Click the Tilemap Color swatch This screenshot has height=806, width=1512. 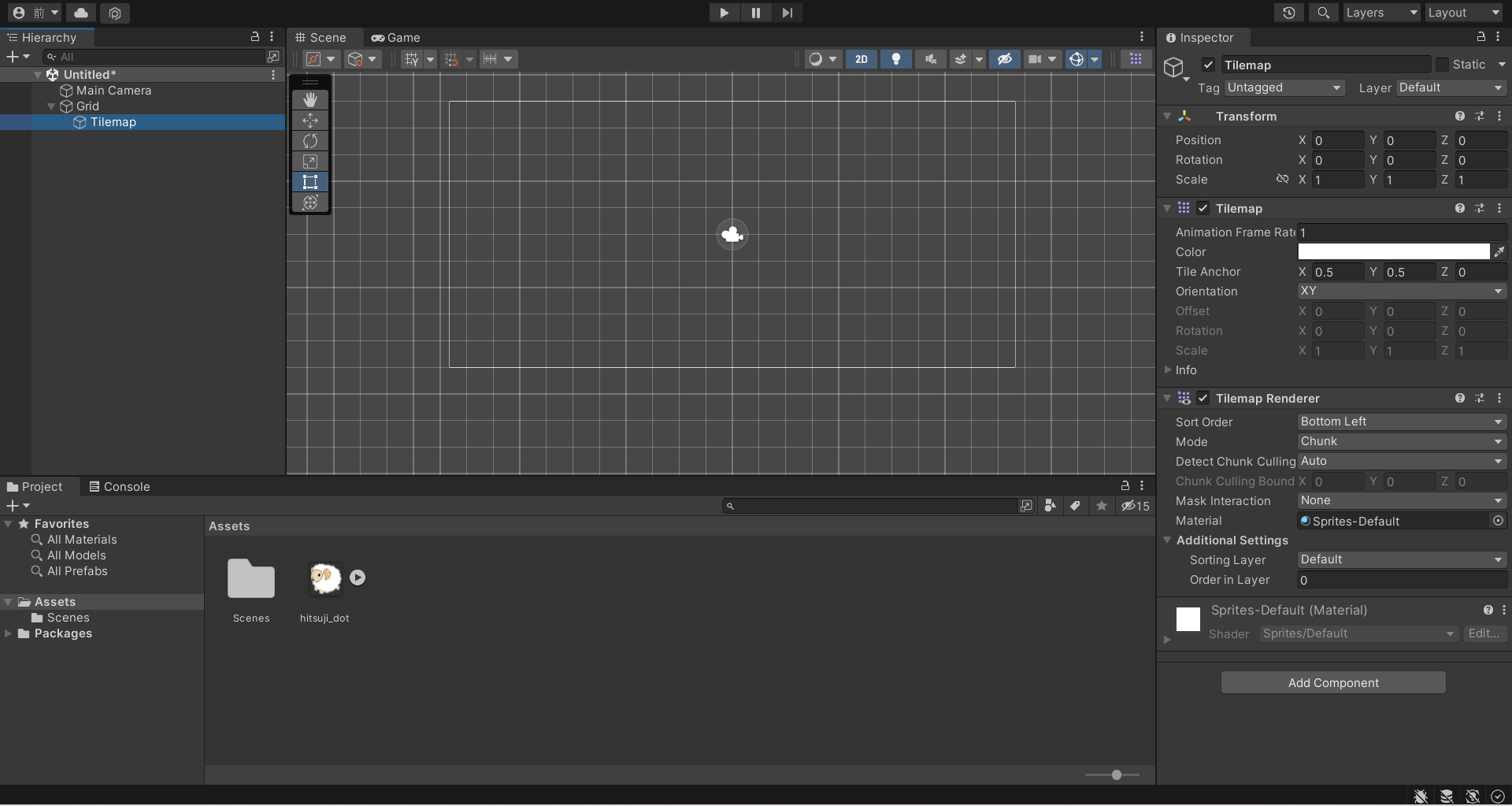point(1393,252)
